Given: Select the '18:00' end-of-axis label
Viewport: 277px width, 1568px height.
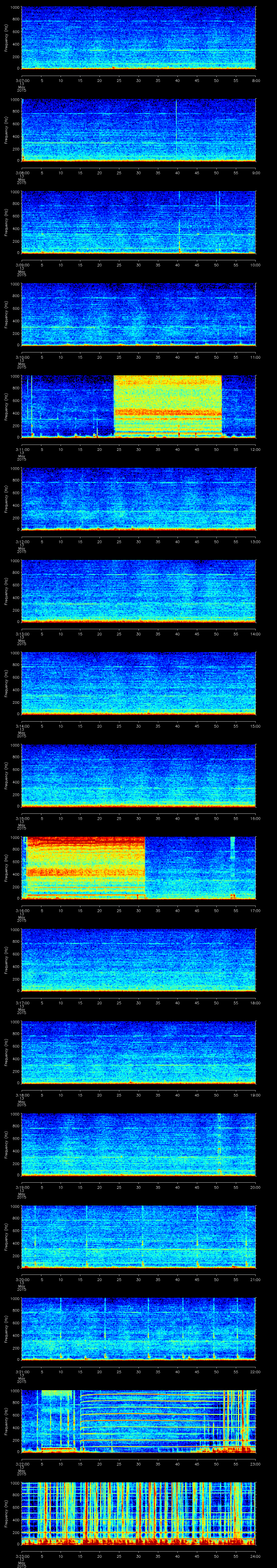Looking at the screenshot, I should [x=255, y=1003].
